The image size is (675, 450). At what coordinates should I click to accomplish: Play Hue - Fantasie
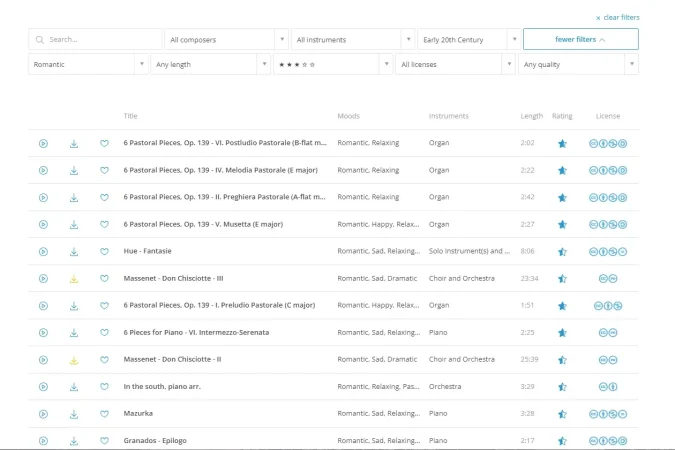click(x=43, y=251)
